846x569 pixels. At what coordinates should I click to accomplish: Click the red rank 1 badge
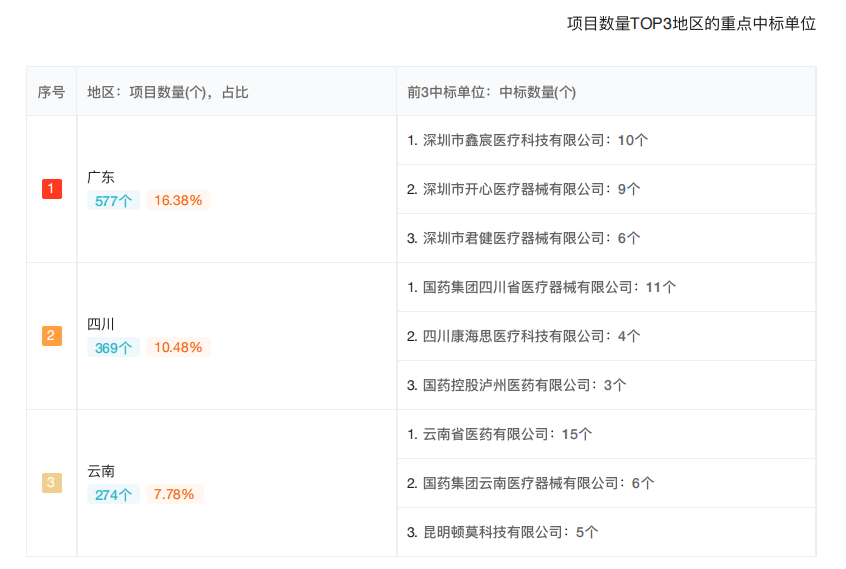click(x=52, y=189)
